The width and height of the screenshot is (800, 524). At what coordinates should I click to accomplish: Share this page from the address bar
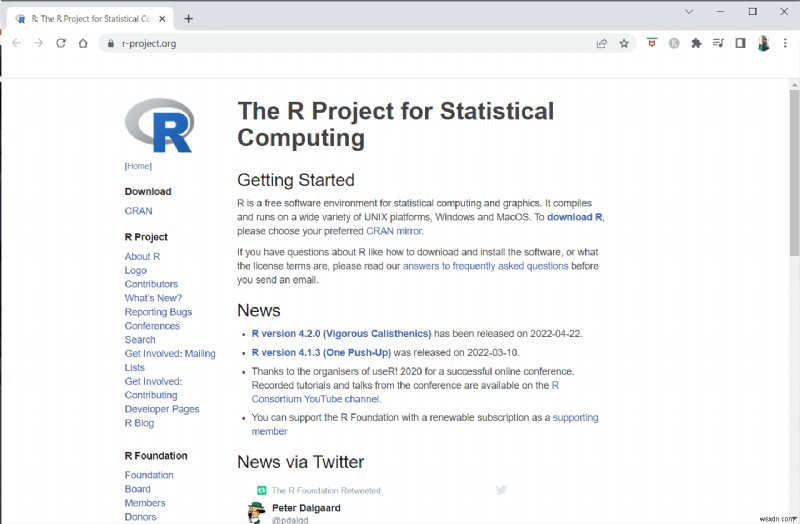click(602, 43)
